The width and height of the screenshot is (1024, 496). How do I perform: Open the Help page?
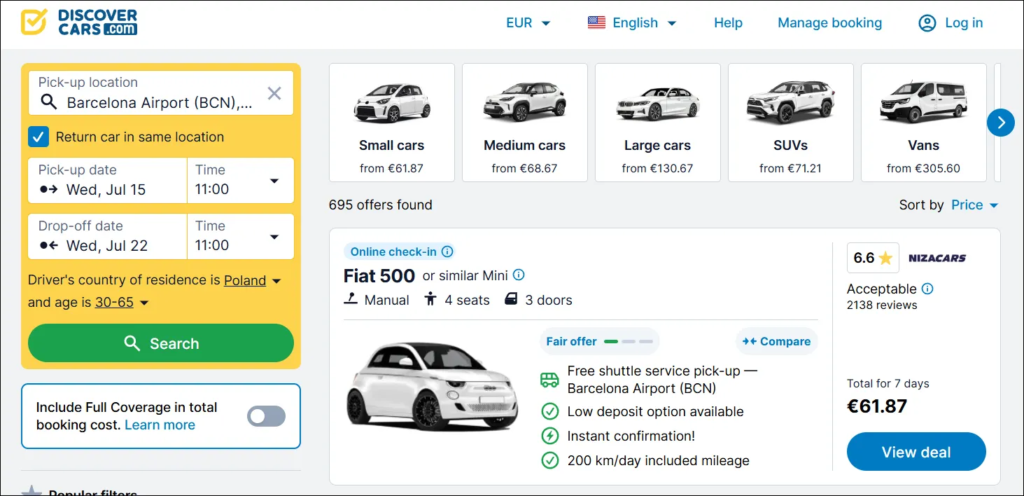(x=728, y=23)
